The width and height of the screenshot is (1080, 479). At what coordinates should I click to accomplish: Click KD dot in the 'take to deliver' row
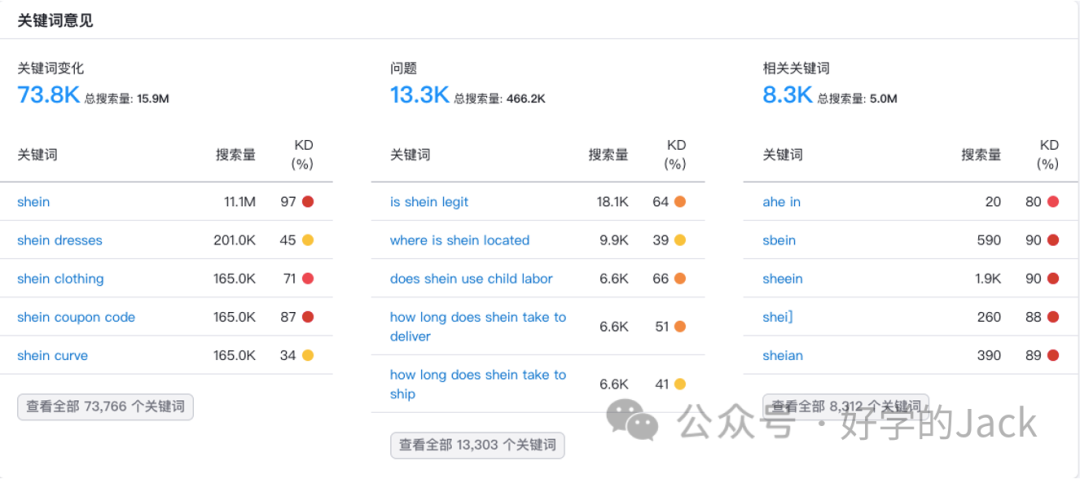point(680,327)
